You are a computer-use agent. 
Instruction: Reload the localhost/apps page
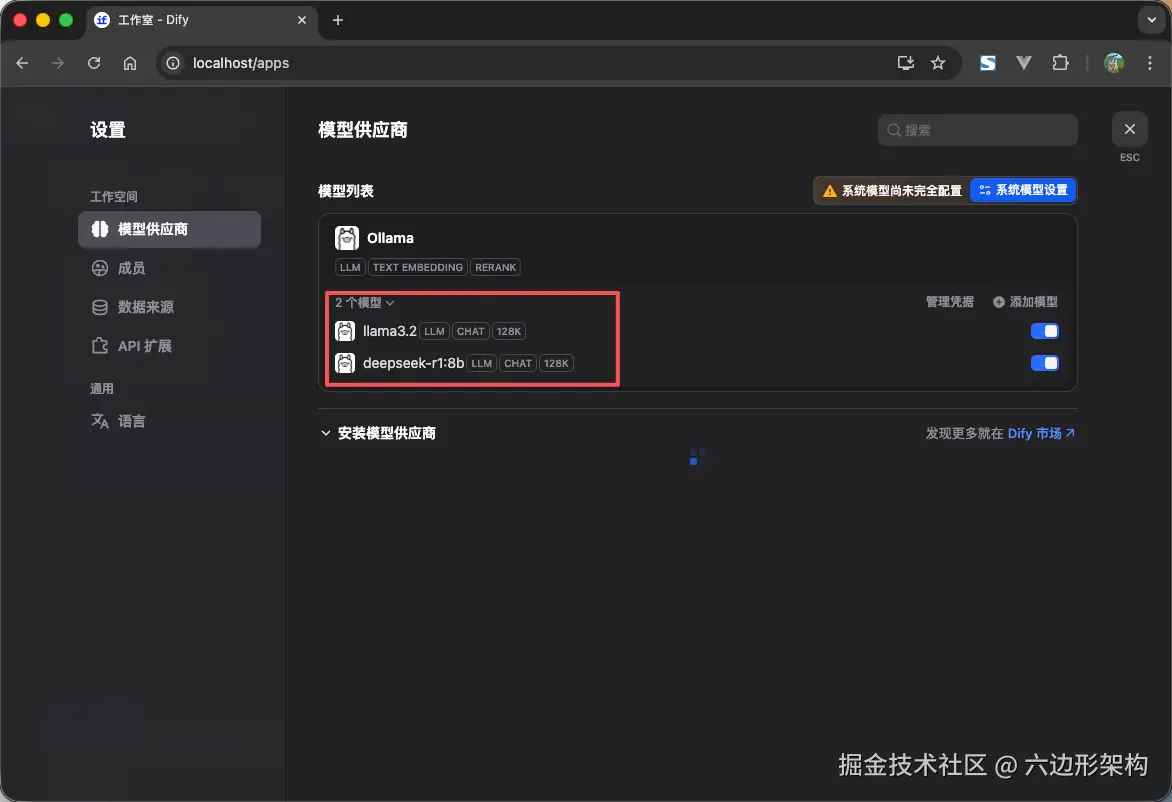pos(93,64)
